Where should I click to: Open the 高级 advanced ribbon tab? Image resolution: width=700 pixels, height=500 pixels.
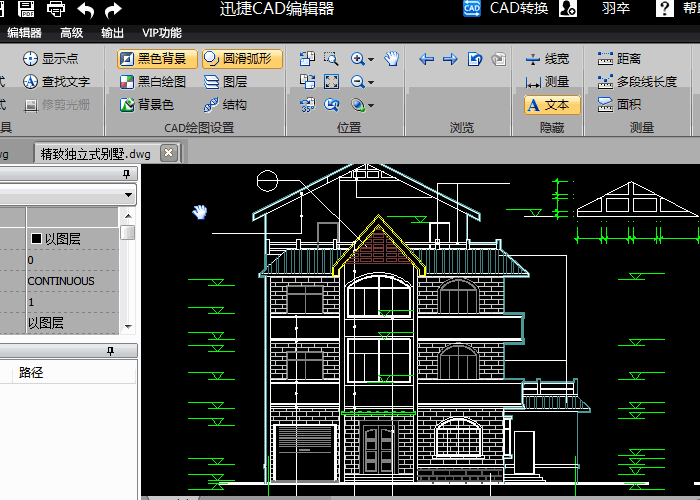point(71,32)
